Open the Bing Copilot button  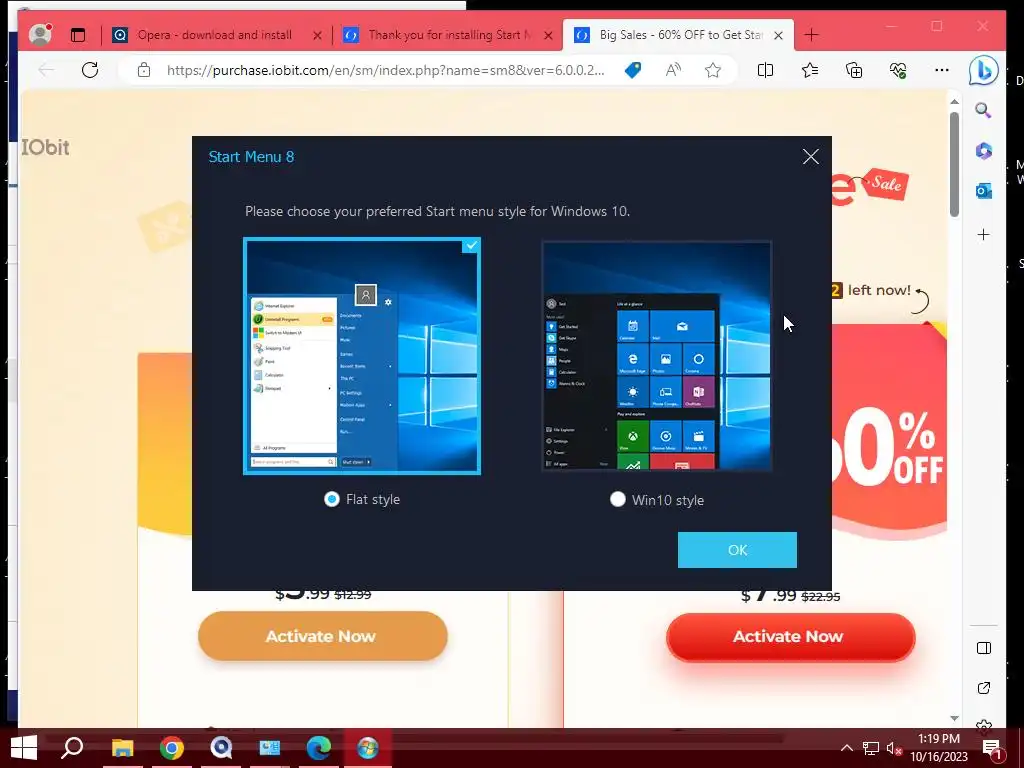pyautogui.click(x=984, y=71)
